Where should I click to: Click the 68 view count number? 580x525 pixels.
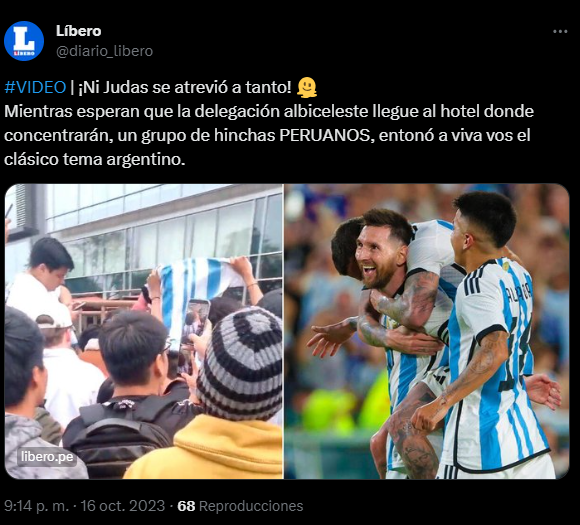(x=186, y=506)
